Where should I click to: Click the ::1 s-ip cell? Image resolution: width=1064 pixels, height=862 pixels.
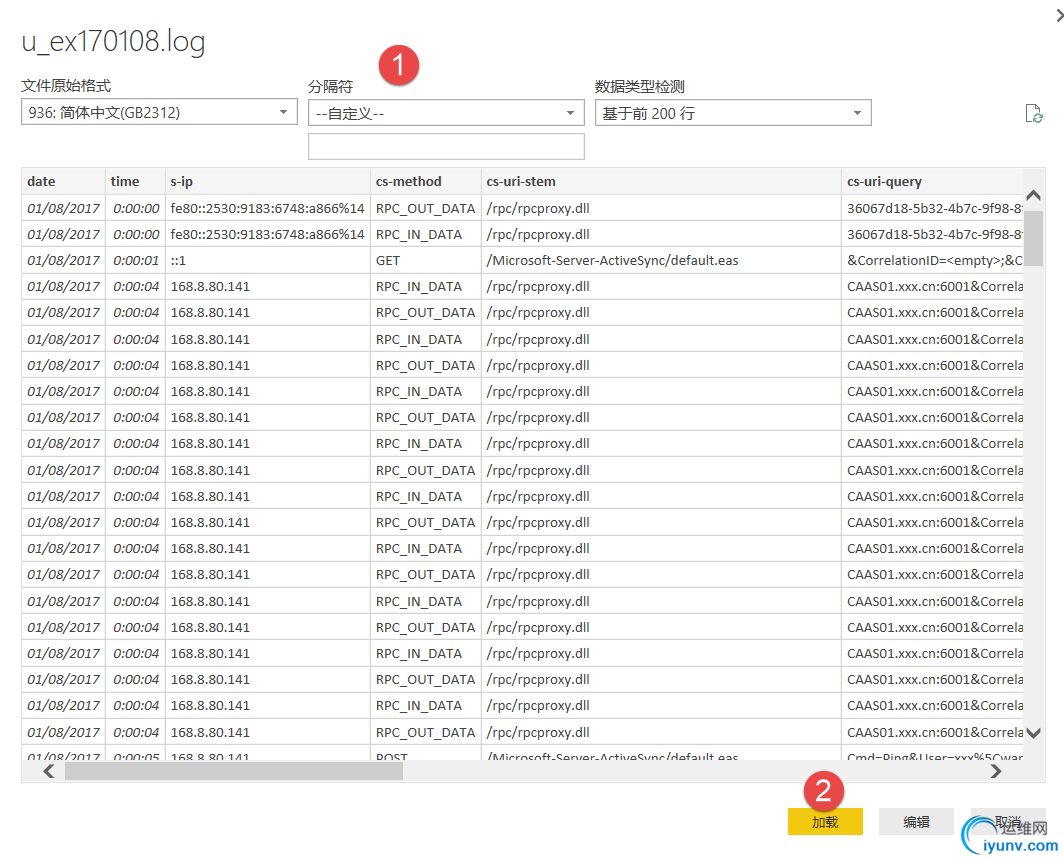(267, 261)
